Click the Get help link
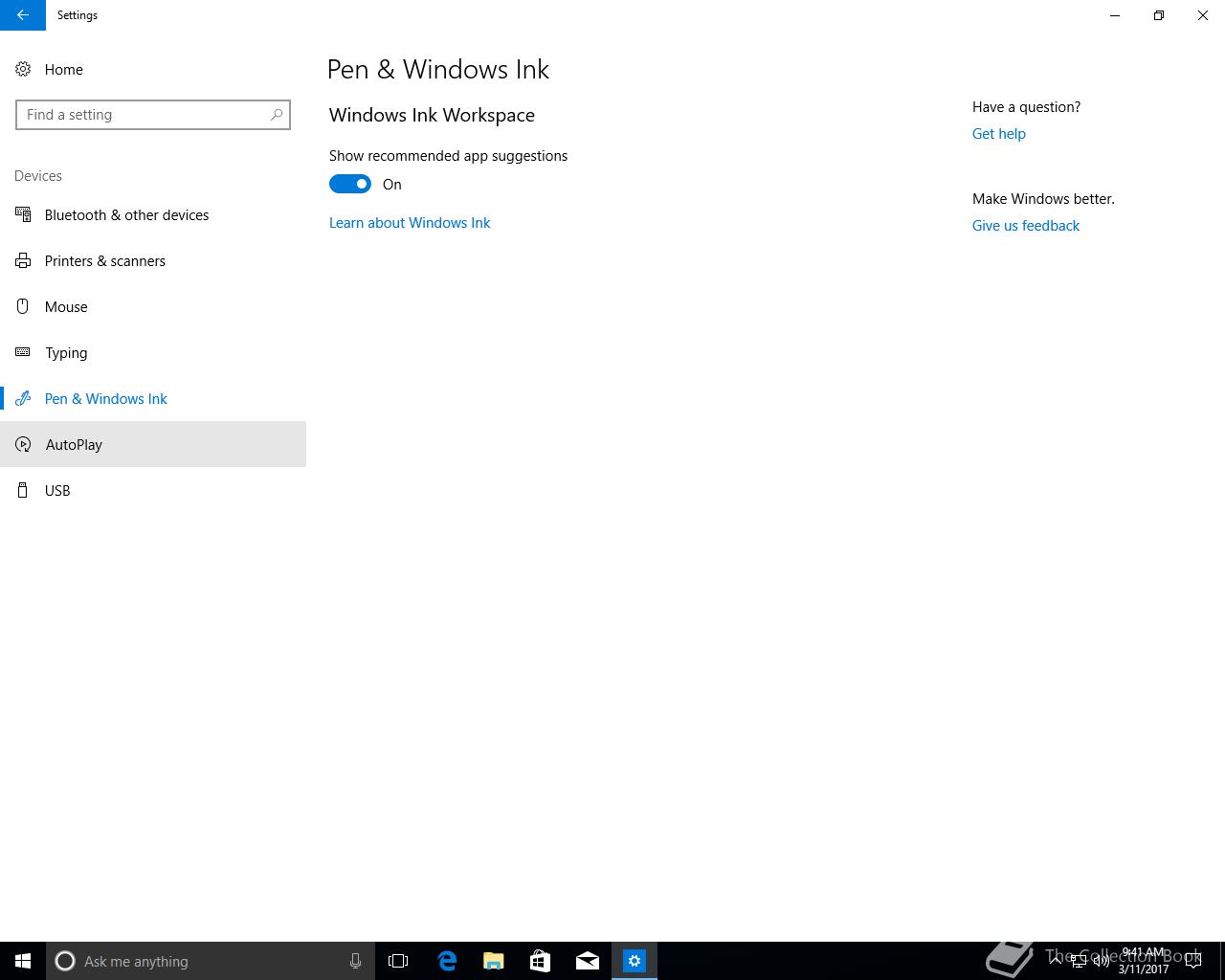Viewport: 1225px width, 980px height. (x=999, y=134)
